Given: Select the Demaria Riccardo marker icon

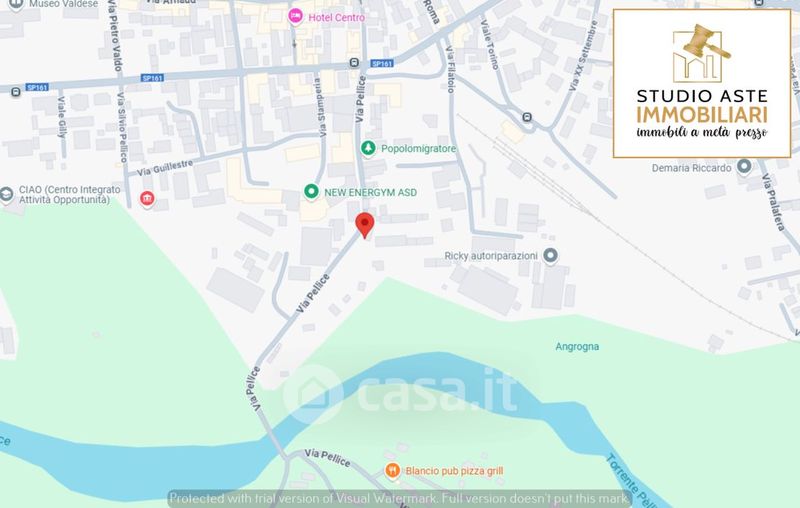Looking at the screenshot, I should 744,167.
